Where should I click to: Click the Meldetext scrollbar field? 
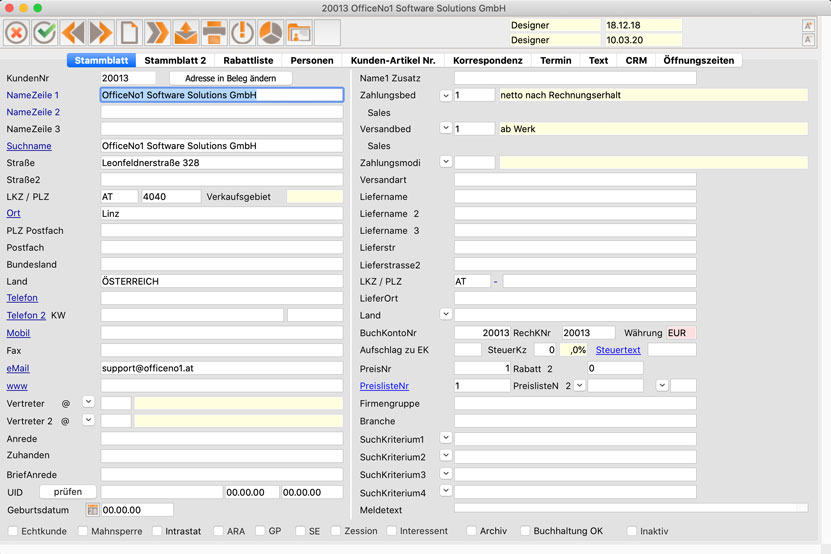631,508
